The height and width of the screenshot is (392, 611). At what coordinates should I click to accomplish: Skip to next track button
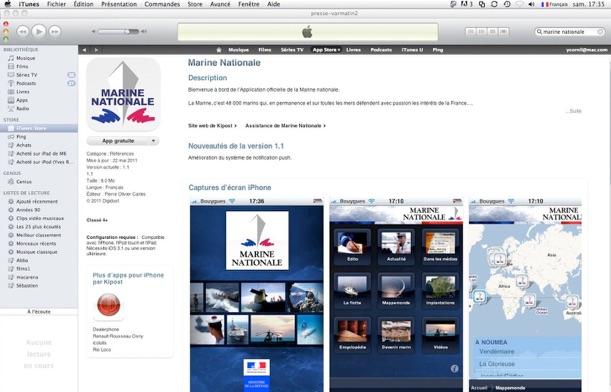click(x=55, y=32)
